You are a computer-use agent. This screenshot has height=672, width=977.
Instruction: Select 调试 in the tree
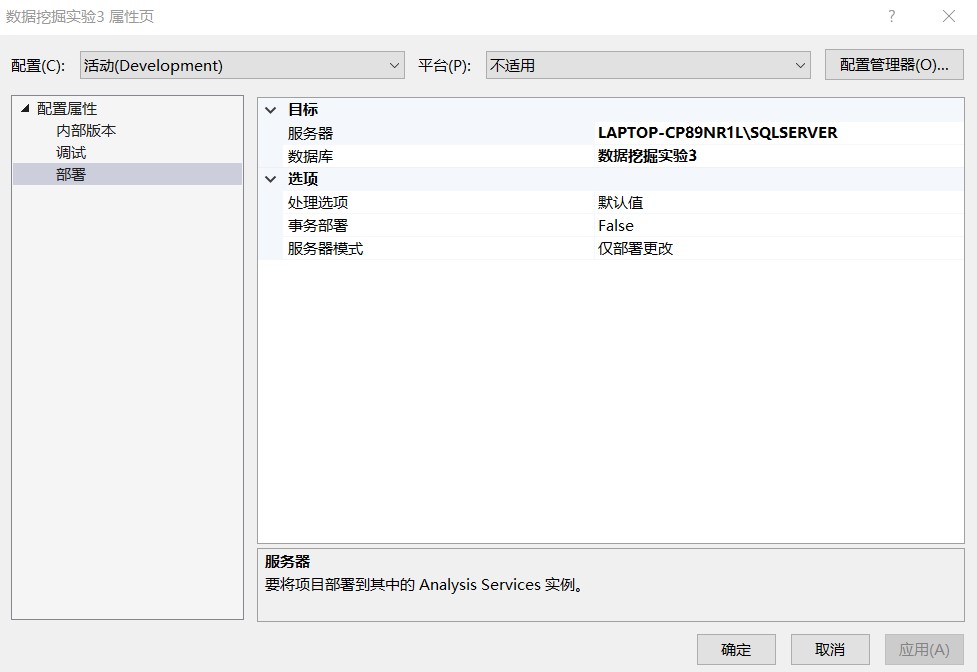[70, 153]
